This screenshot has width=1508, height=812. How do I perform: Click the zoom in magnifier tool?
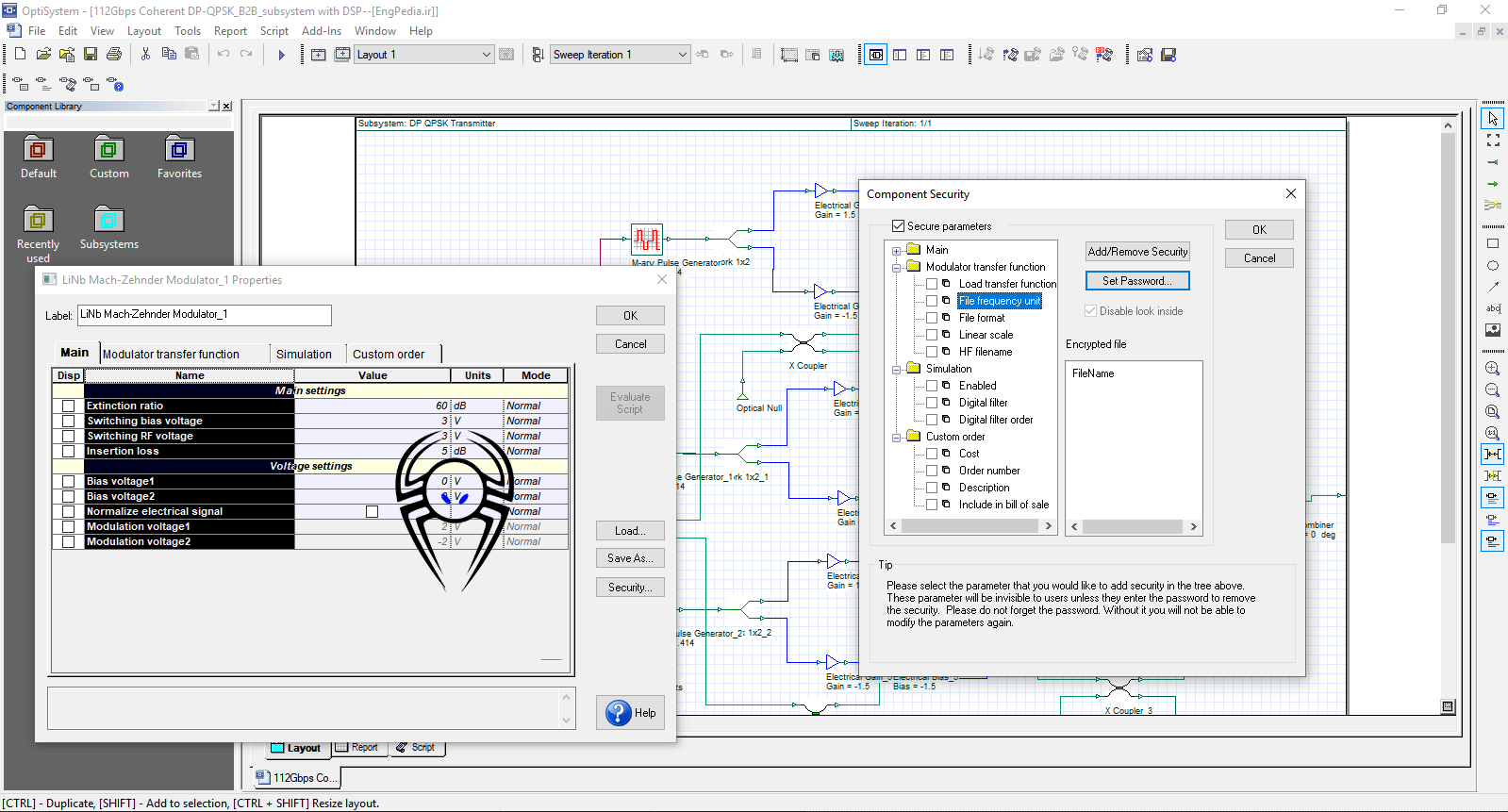point(1493,369)
